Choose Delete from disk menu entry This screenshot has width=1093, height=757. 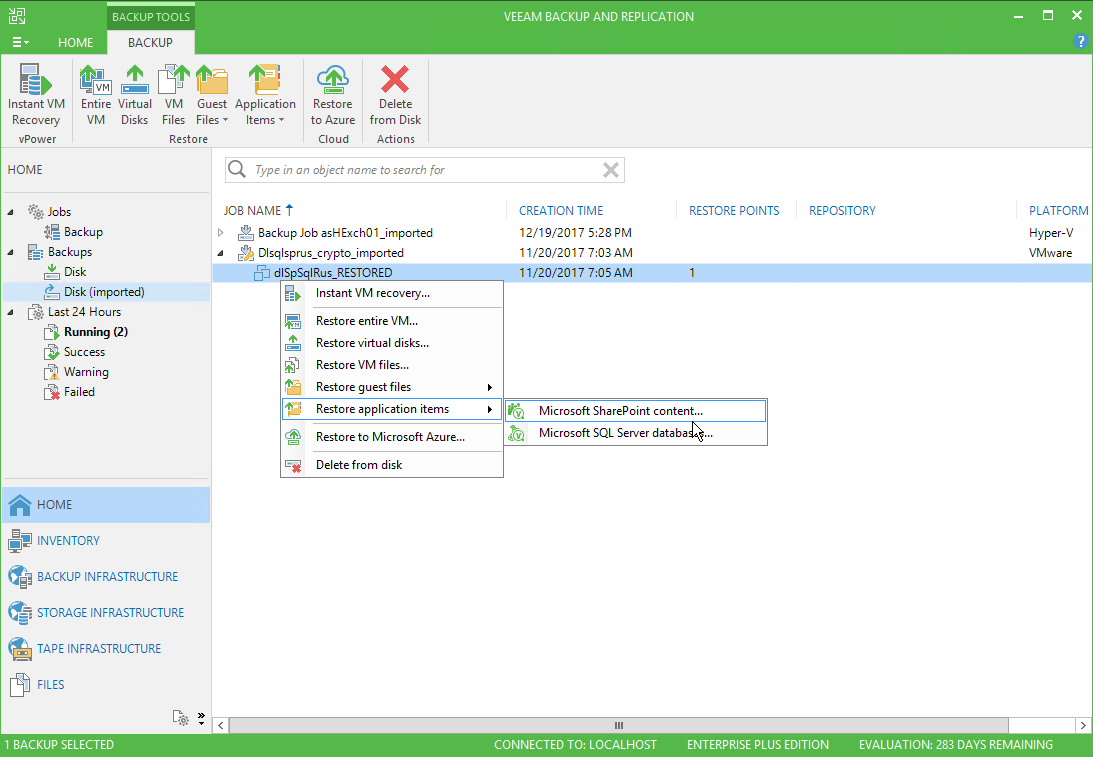392,465
